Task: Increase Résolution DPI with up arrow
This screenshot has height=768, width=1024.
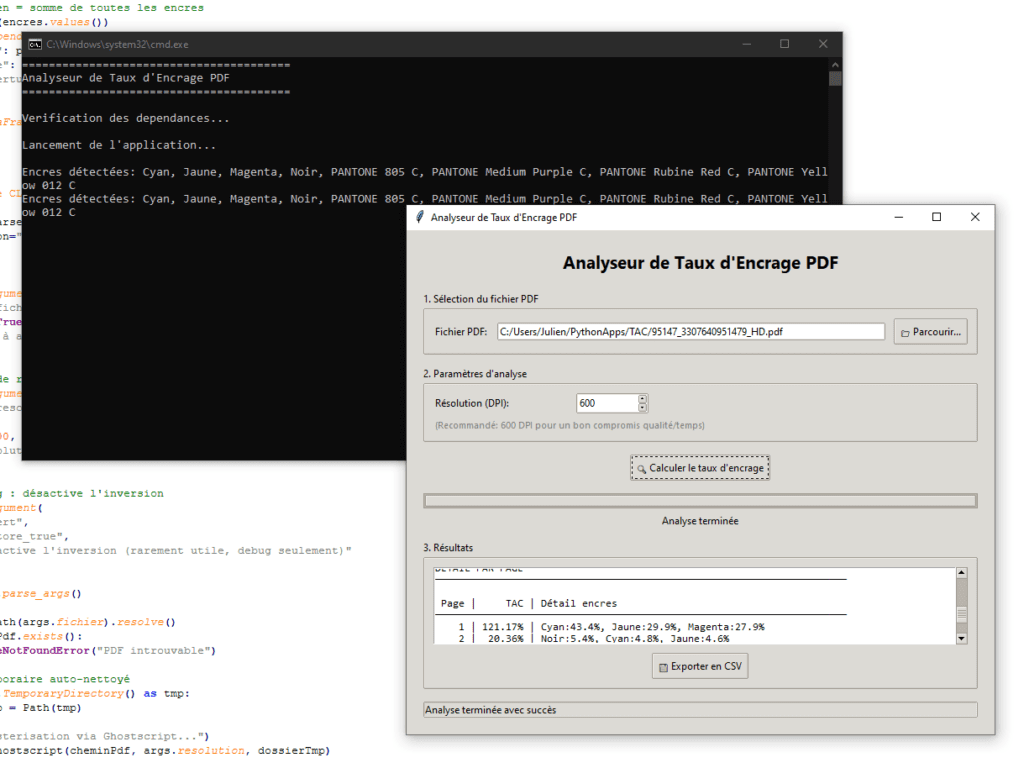Action: coord(643,398)
